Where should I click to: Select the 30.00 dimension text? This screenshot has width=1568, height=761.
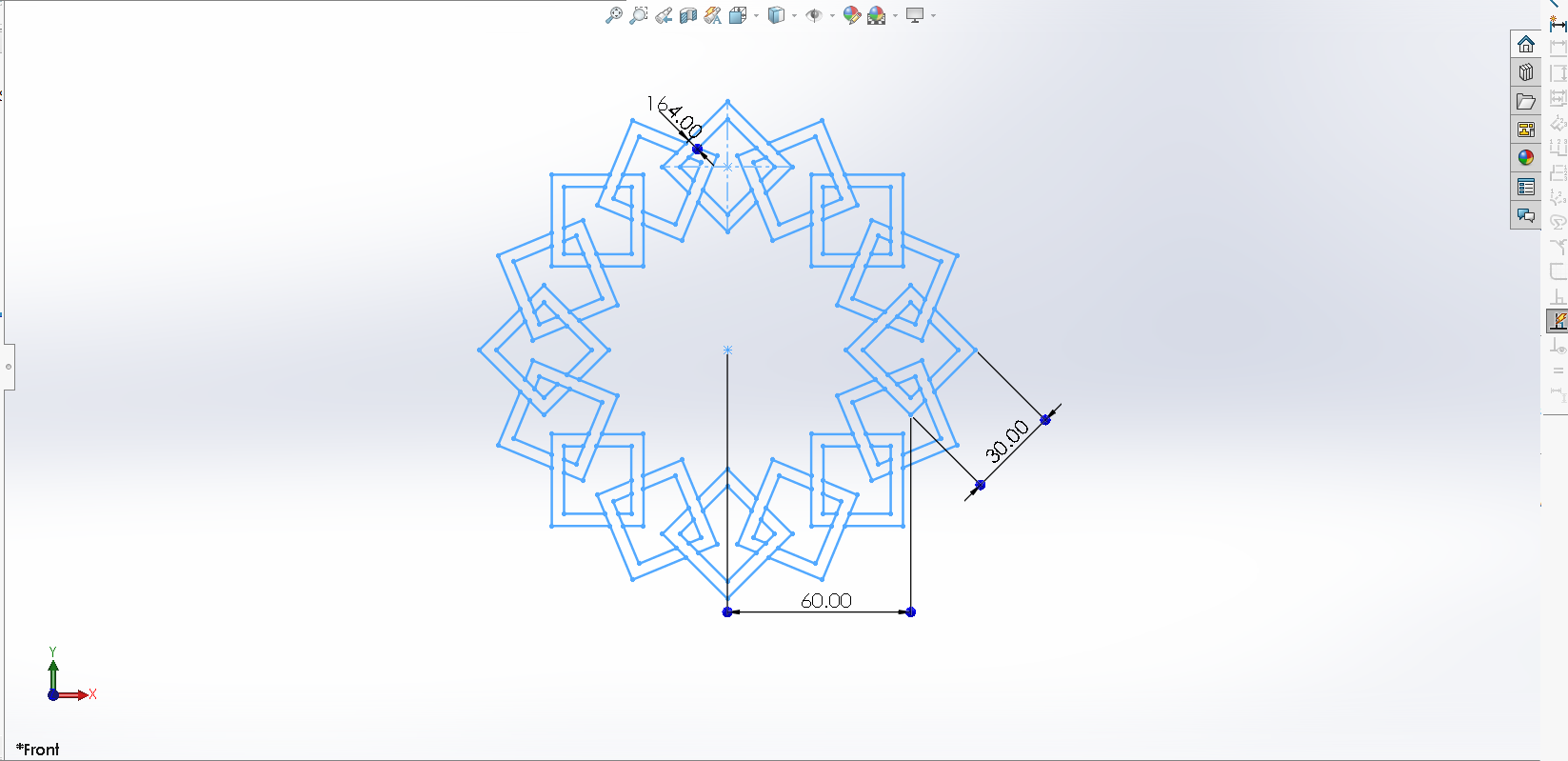[x=1006, y=441]
